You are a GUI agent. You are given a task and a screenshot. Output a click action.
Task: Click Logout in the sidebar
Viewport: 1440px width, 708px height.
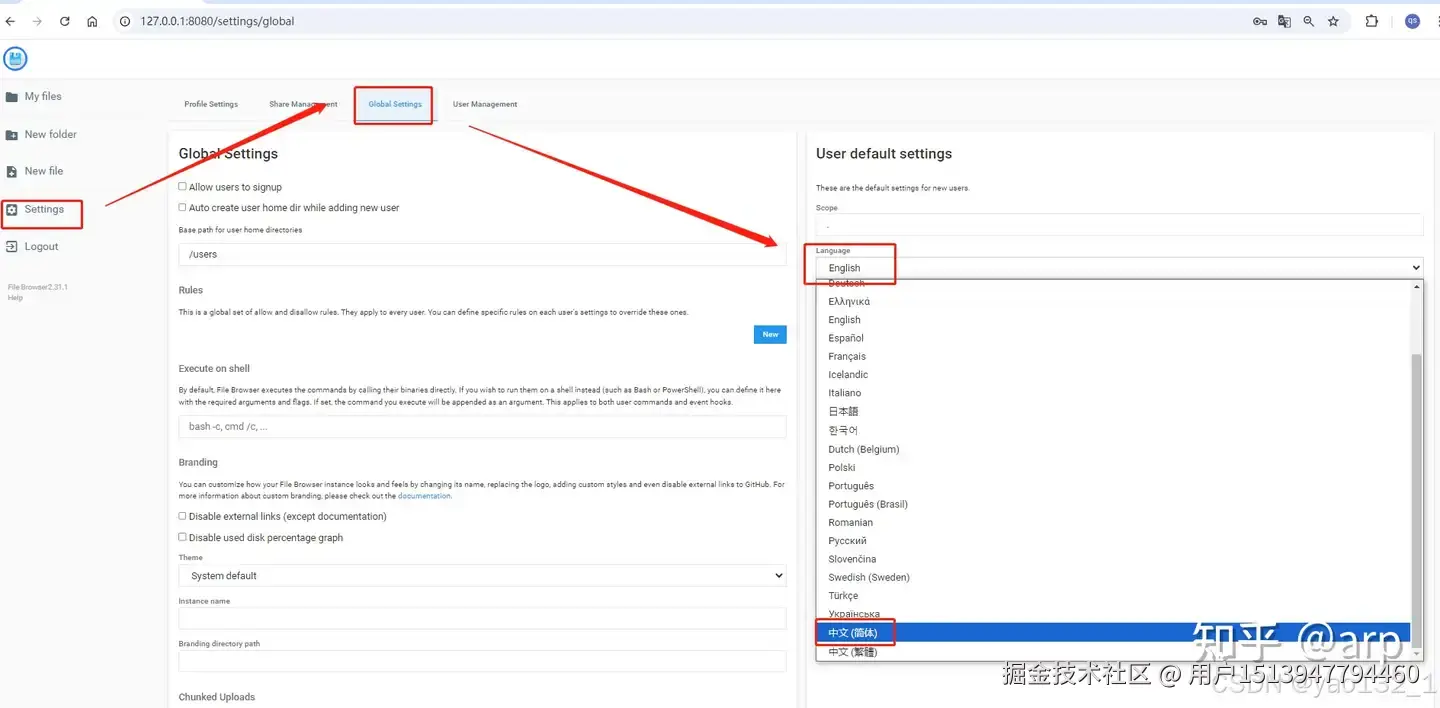[42, 247]
